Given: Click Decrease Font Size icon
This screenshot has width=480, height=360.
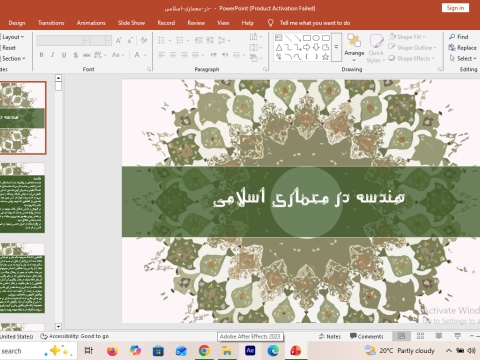Looking at the screenshot, I should click(x=130, y=40).
